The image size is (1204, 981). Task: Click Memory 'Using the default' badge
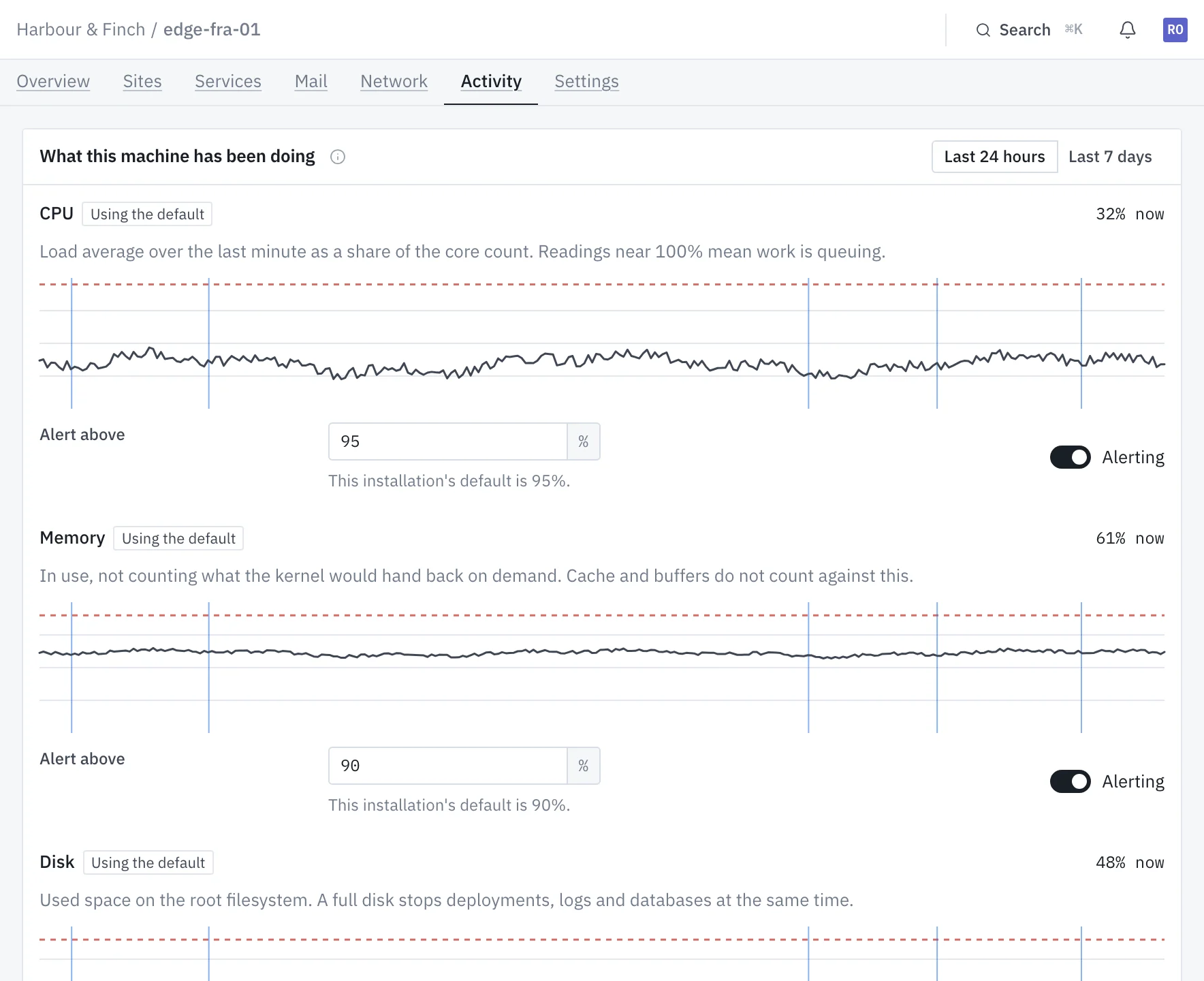tap(178, 538)
